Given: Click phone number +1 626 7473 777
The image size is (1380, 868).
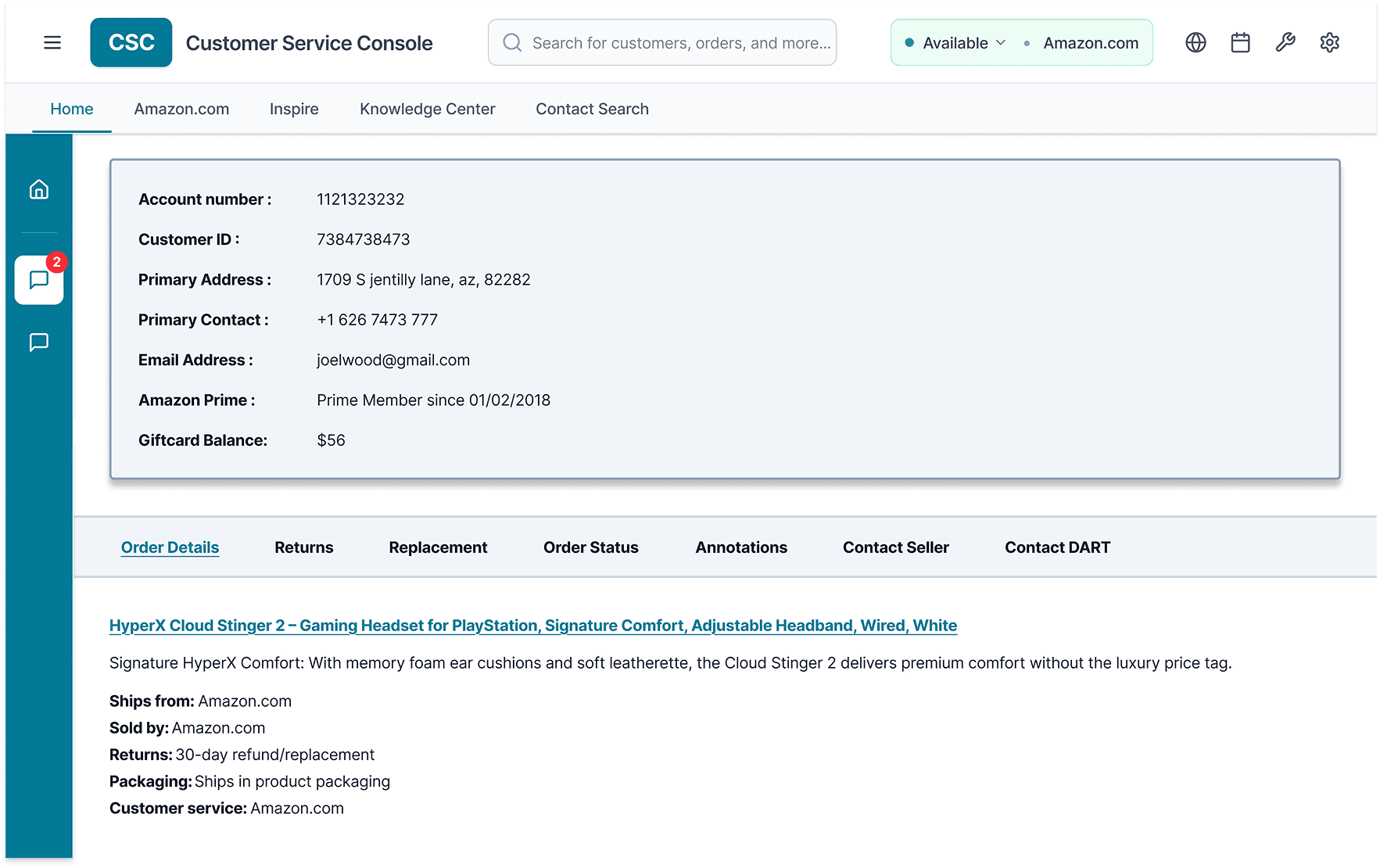Looking at the screenshot, I should [x=377, y=320].
